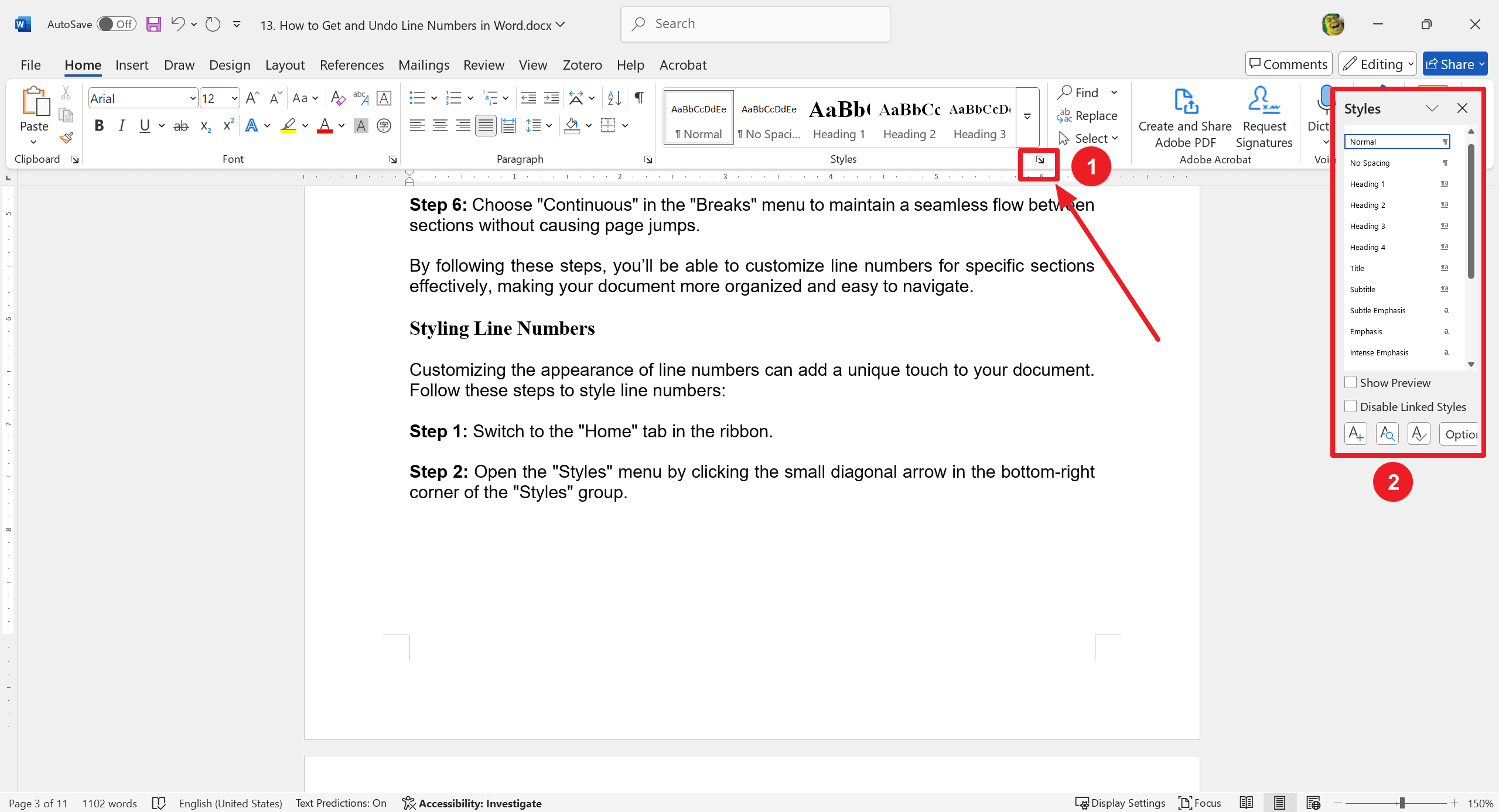The height and width of the screenshot is (812, 1499).
Task: Click the Underline formatting icon
Action: (x=144, y=126)
